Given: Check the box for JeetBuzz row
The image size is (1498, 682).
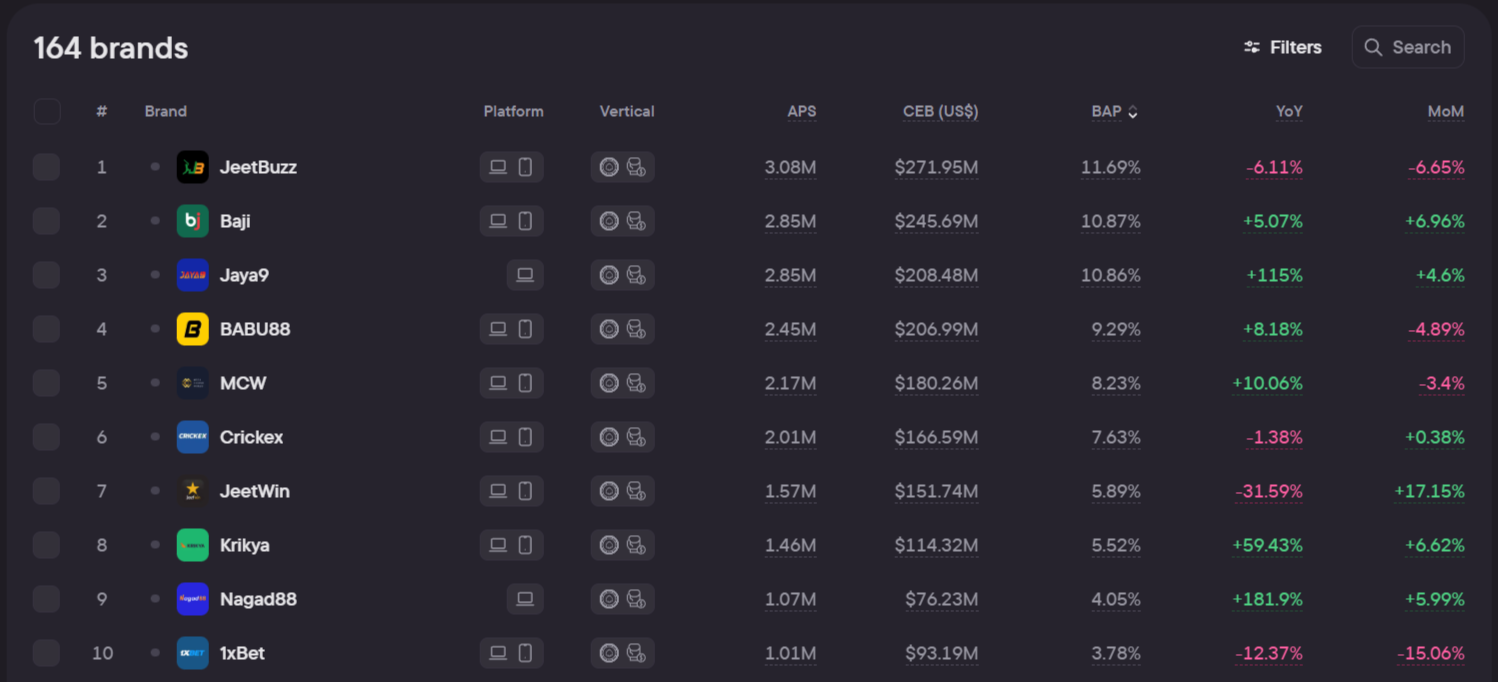Looking at the screenshot, I should click(x=47, y=167).
